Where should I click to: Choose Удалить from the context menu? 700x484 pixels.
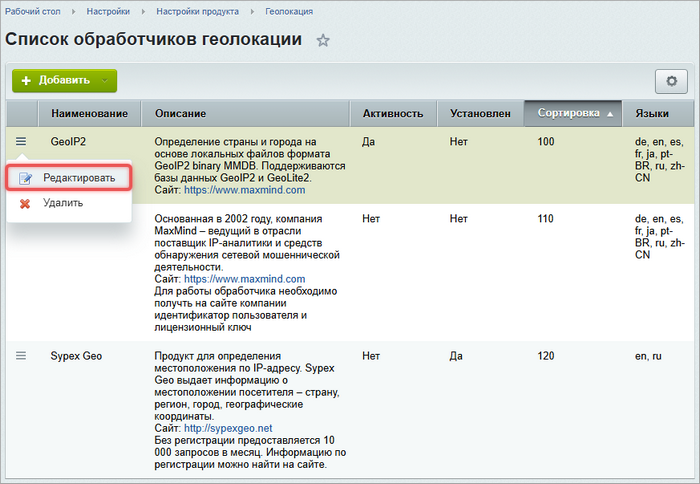(x=63, y=203)
